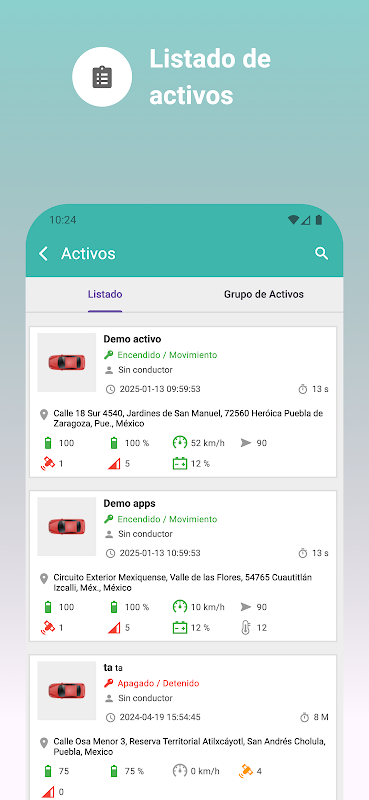The width and height of the screenshot is (369, 800).
Task: Go back using the Activos back arrow
Action: point(43,254)
